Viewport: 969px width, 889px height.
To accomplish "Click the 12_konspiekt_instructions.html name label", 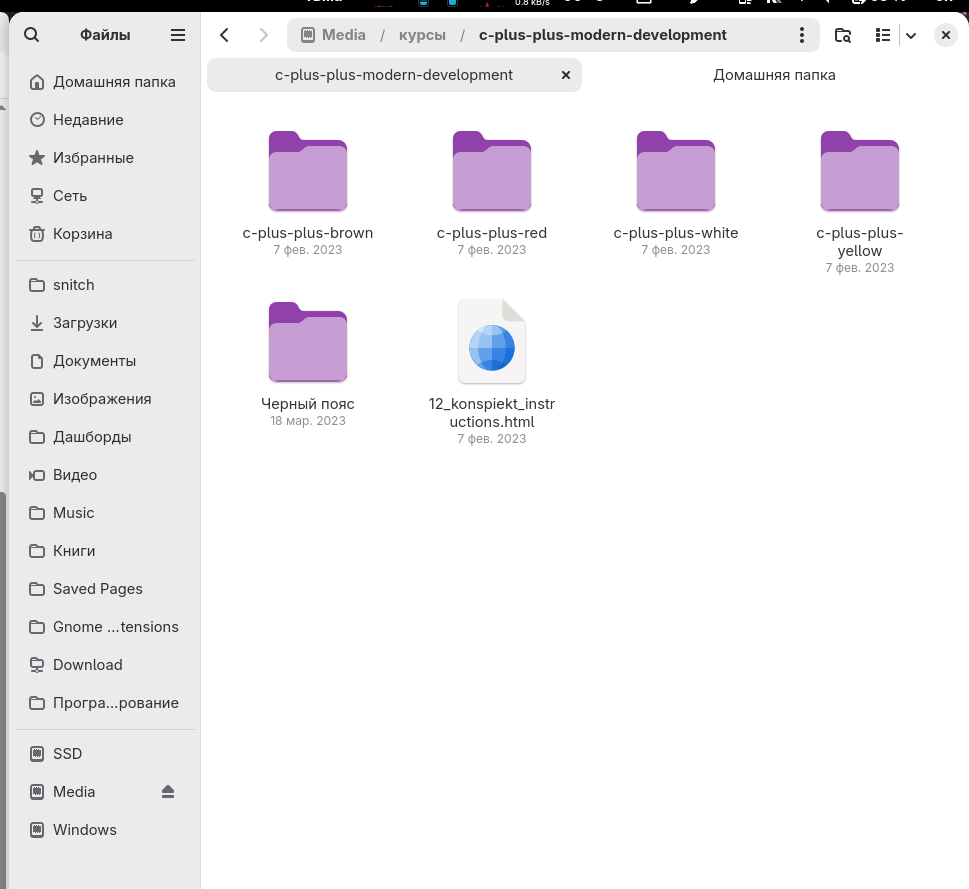I will [492, 413].
